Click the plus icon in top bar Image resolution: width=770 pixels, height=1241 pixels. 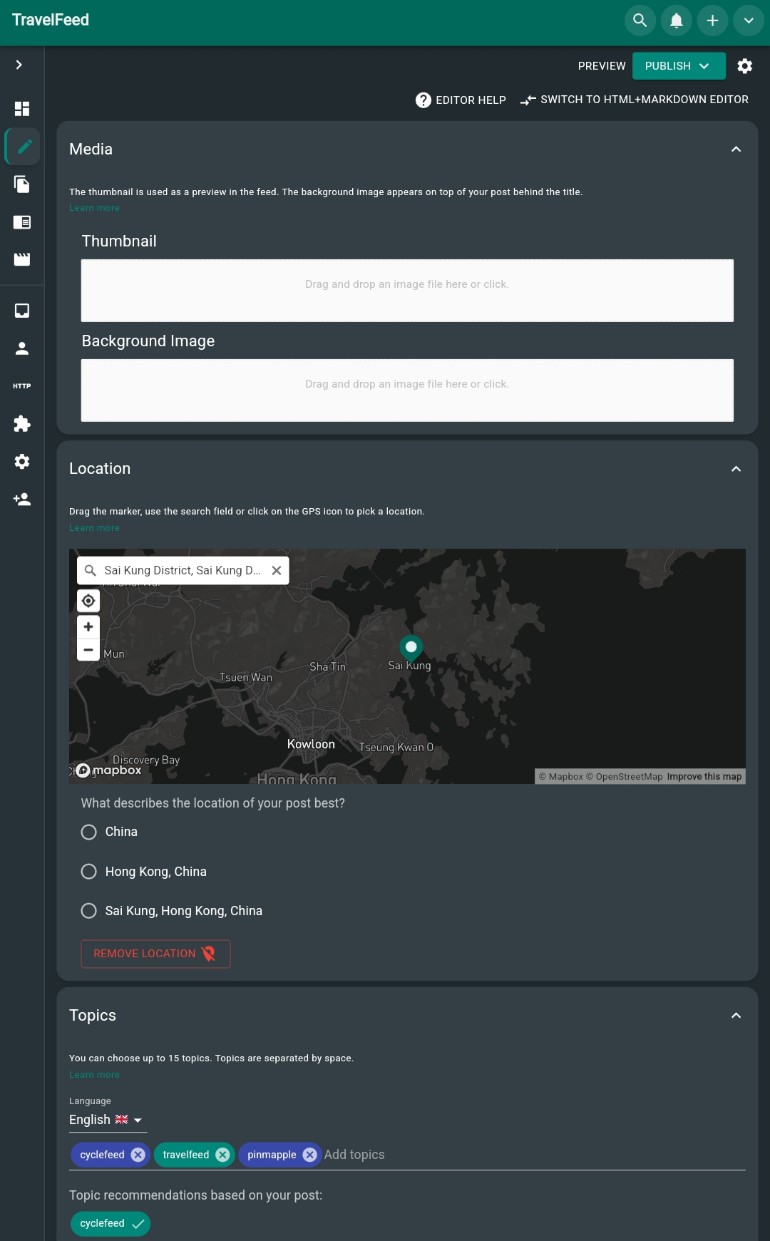pos(712,20)
